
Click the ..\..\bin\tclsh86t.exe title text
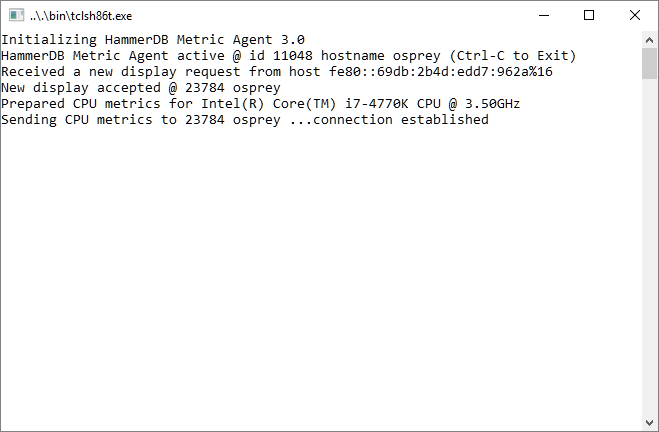click(81, 16)
